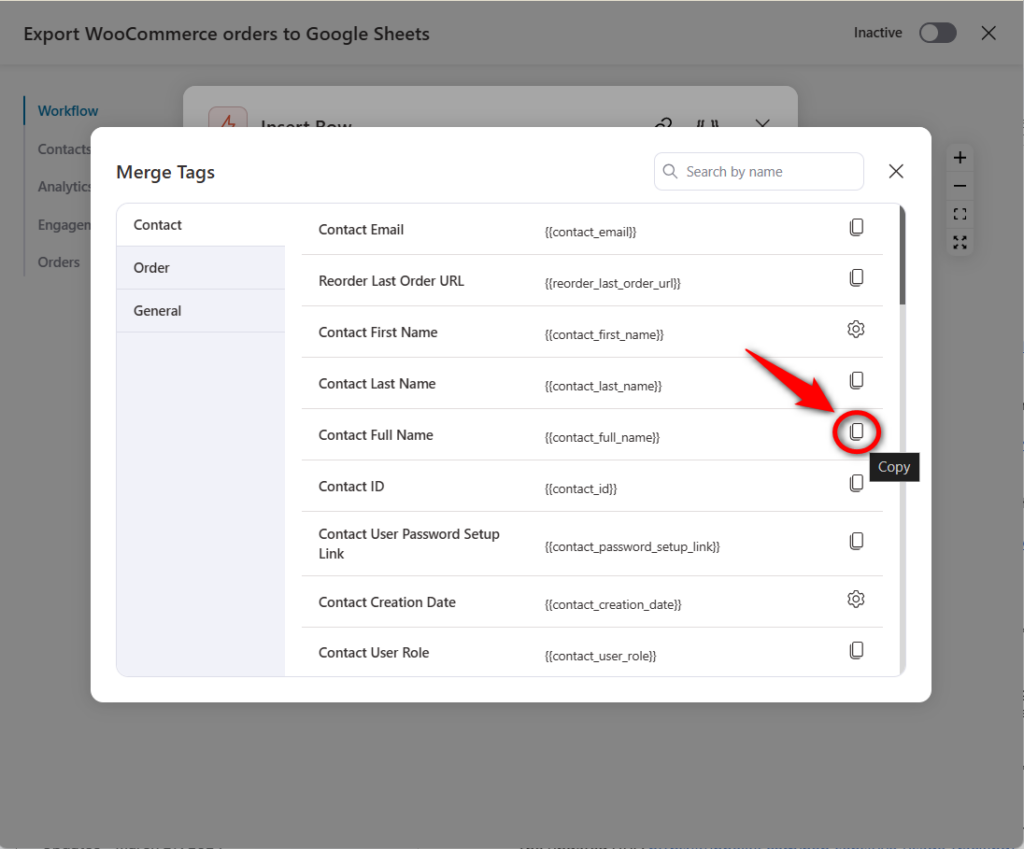Close the automation editor window
The height and width of the screenshot is (849, 1024).
[x=989, y=33]
